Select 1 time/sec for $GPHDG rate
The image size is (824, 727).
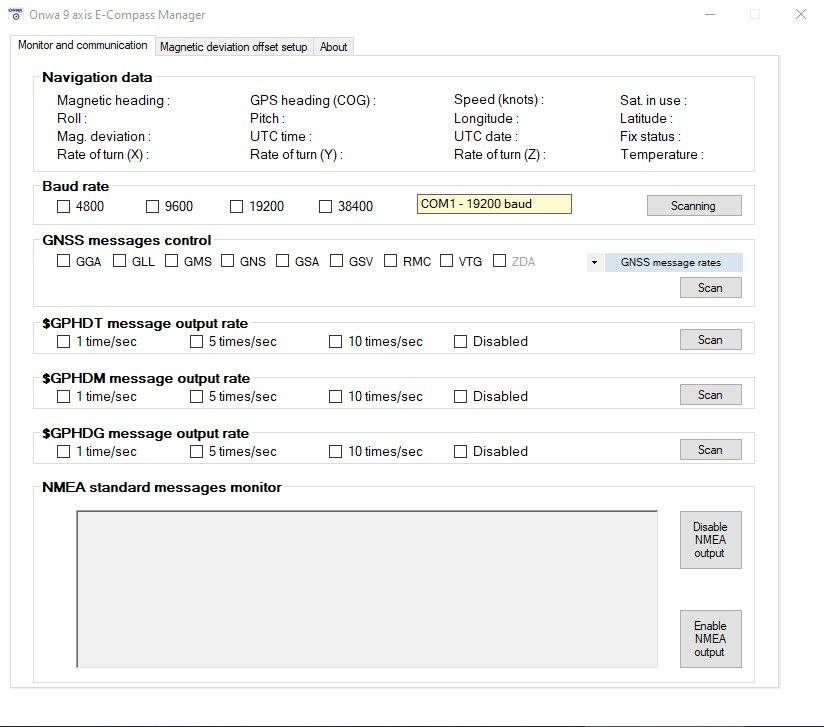click(x=64, y=452)
